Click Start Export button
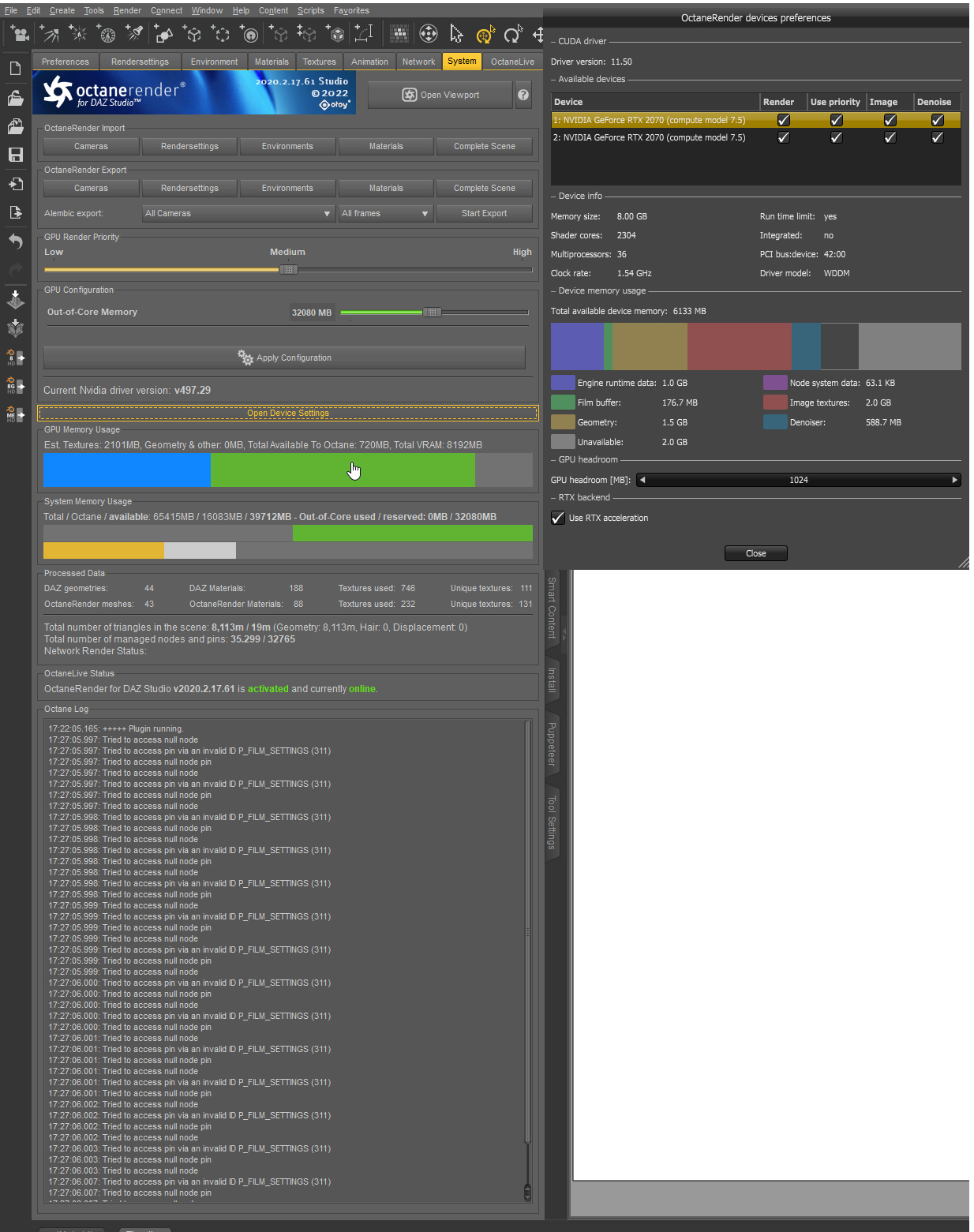 [x=484, y=213]
